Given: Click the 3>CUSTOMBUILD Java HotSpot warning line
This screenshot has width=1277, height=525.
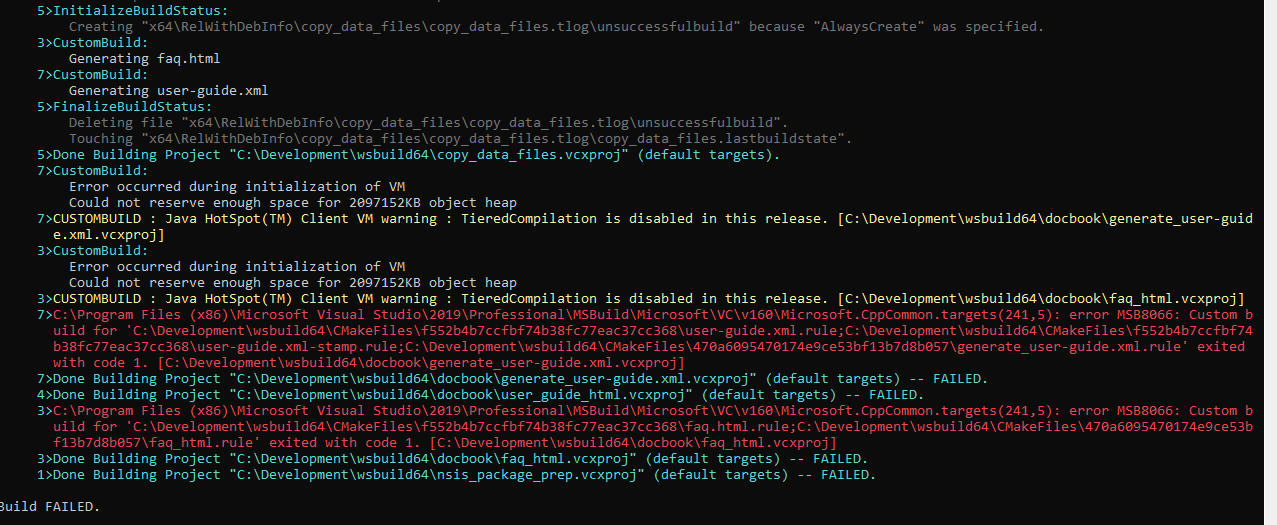Looking at the screenshot, I should [640, 299].
